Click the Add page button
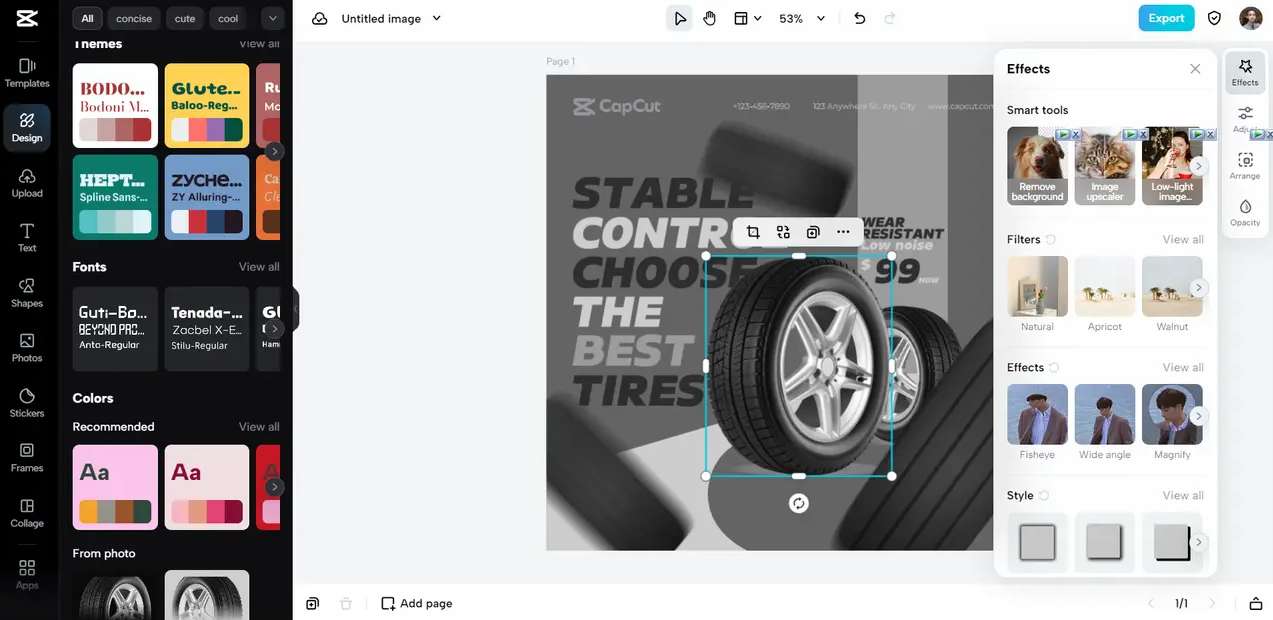The image size is (1273, 620). [417, 603]
